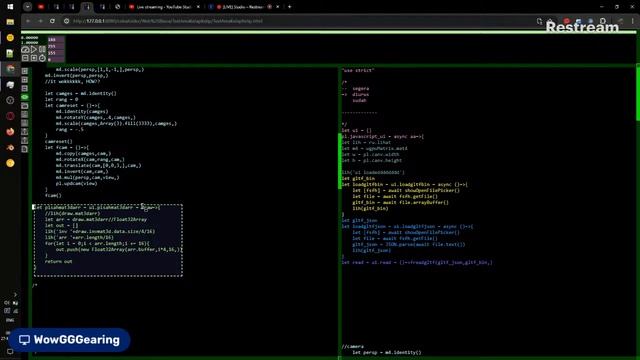Edit the purple field showing 188
The height and width of the screenshot is (360, 640).
click(56, 40)
